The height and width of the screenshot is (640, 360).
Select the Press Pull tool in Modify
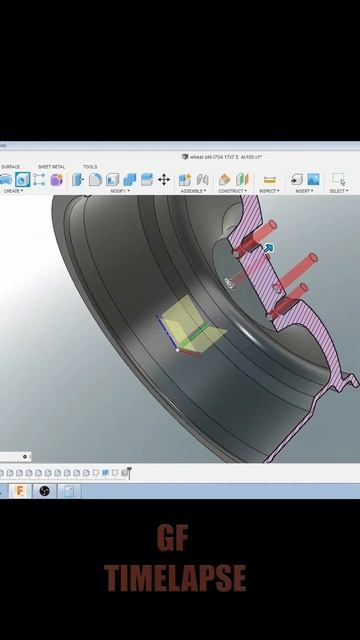click(78, 180)
